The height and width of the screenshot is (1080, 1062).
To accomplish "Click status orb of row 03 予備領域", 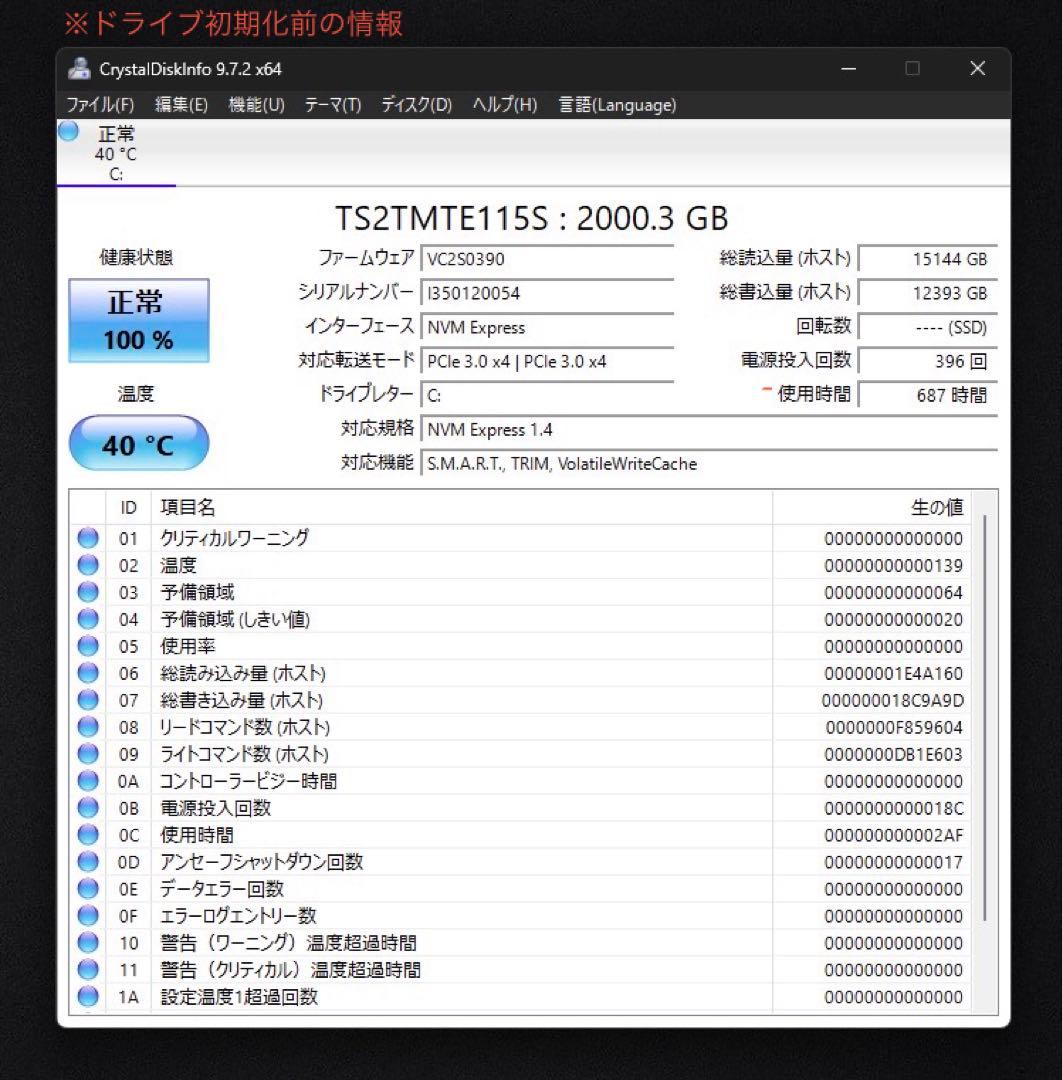I will [x=88, y=592].
